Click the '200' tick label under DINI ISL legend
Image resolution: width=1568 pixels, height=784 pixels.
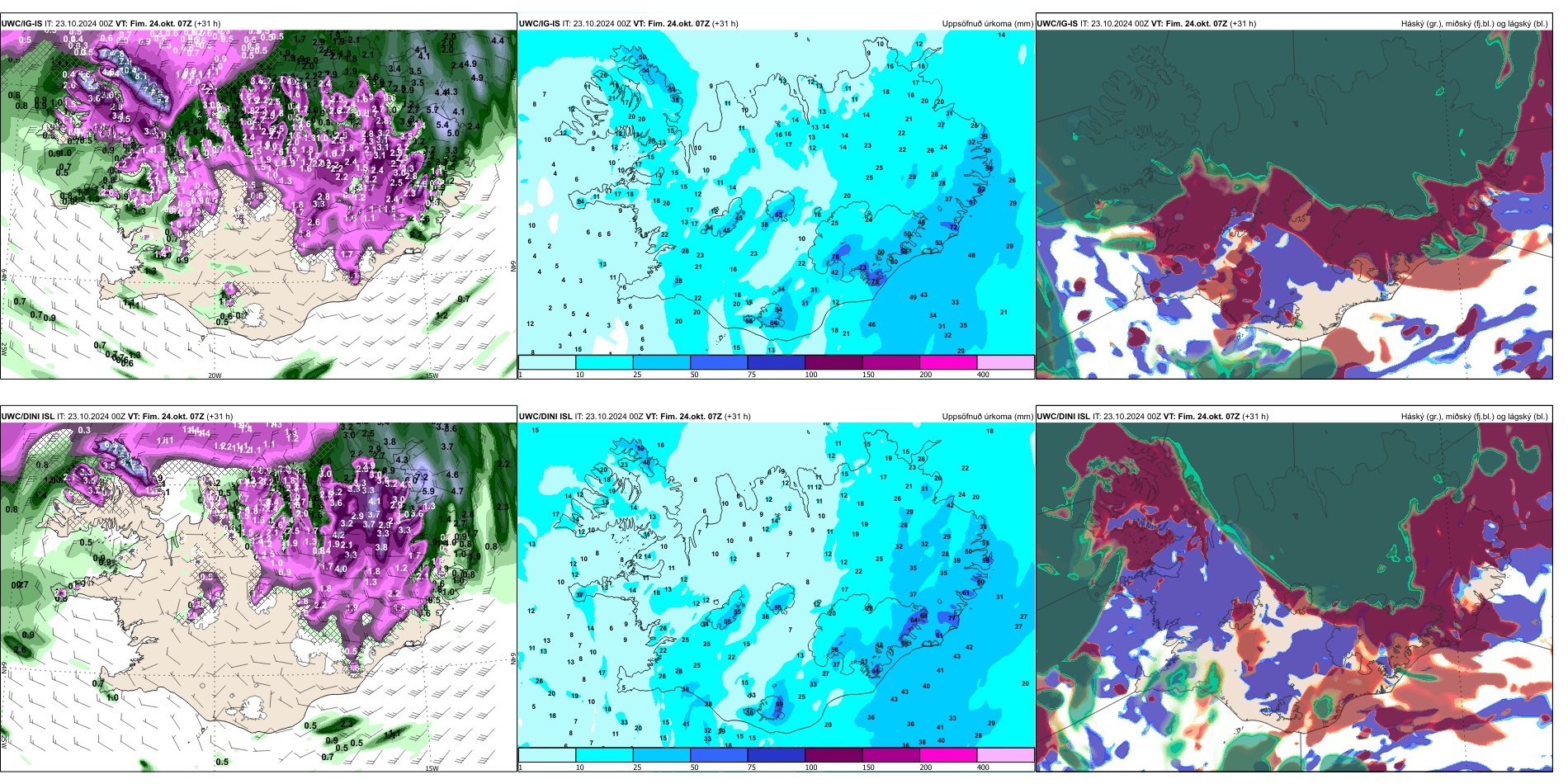click(x=926, y=767)
